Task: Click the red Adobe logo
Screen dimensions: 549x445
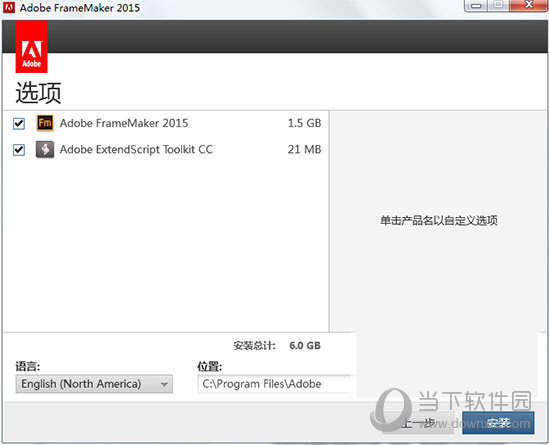Action: pyautogui.click(x=32, y=47)
